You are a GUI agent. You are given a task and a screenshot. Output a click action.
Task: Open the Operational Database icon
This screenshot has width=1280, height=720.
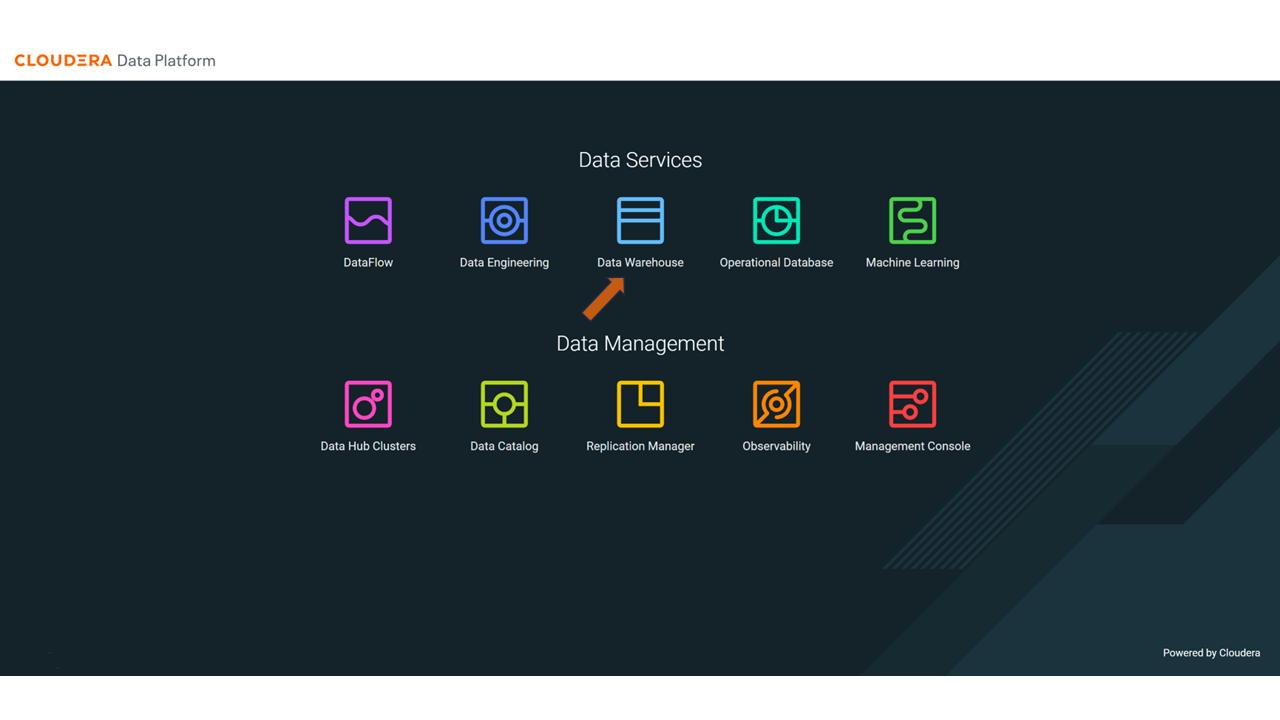click(776, 220)
